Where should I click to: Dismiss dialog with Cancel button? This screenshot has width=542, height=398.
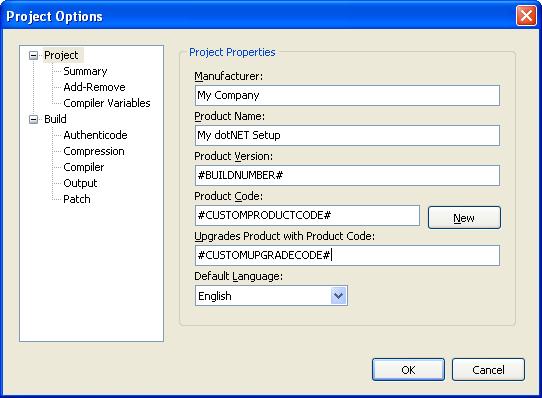click(488, 370)
